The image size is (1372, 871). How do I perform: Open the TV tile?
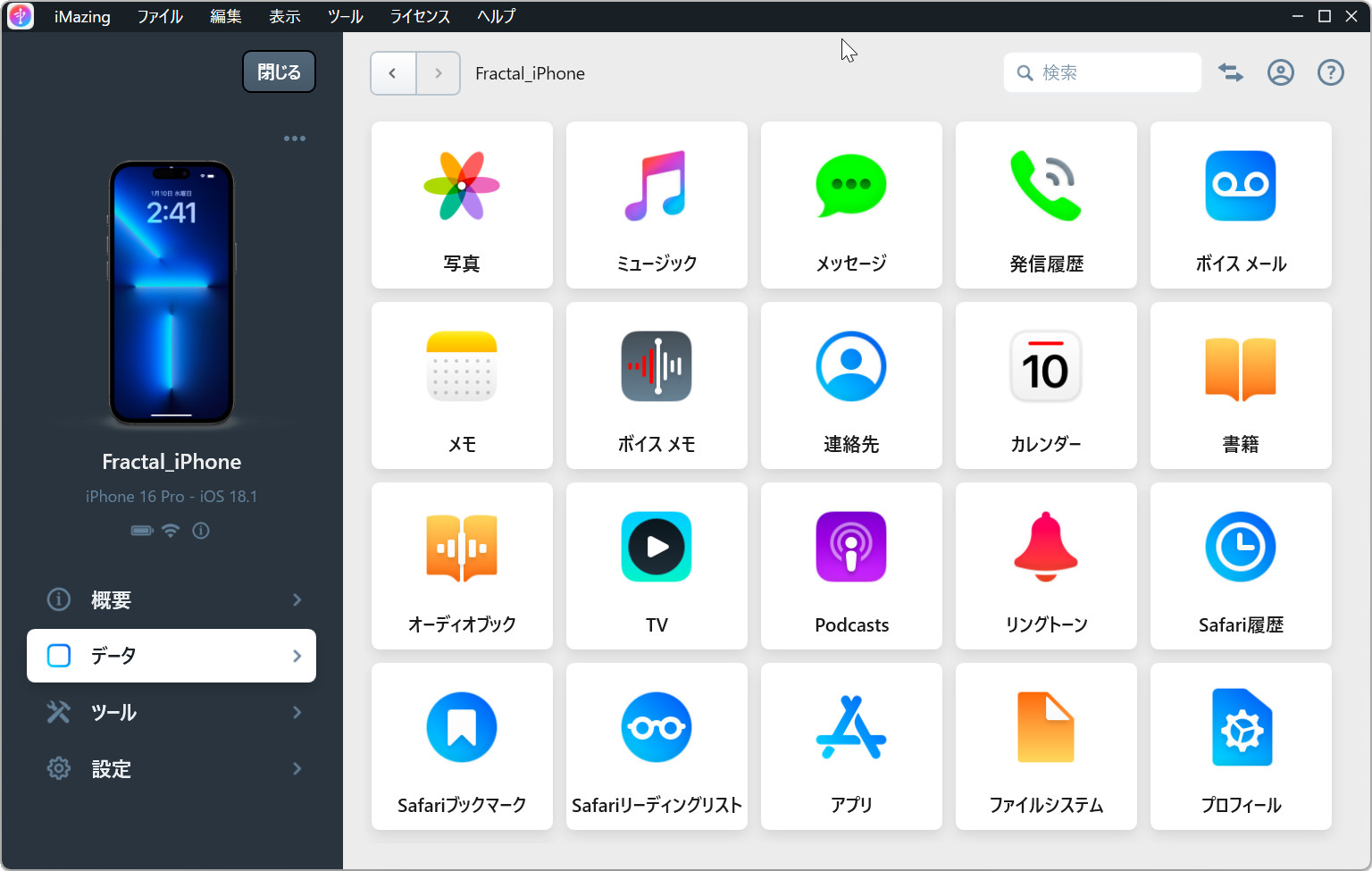[657, 565]
